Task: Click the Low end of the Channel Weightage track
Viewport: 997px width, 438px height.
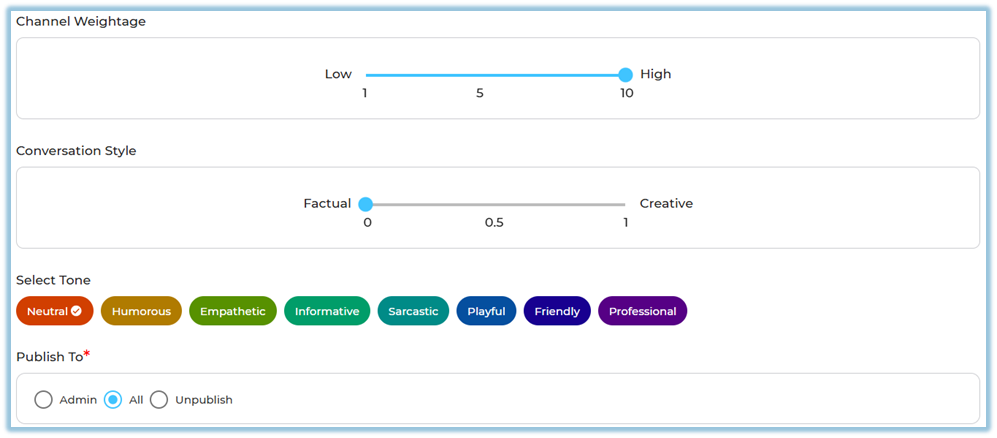Action: click(368, 74)
